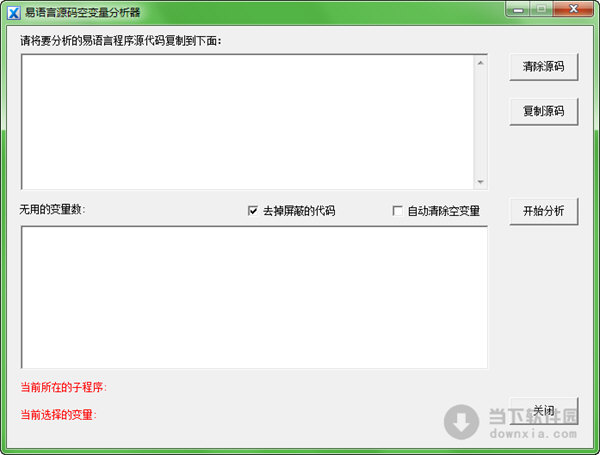Close the window via title bar X
600x455 pixels.
tap(573, 9)
